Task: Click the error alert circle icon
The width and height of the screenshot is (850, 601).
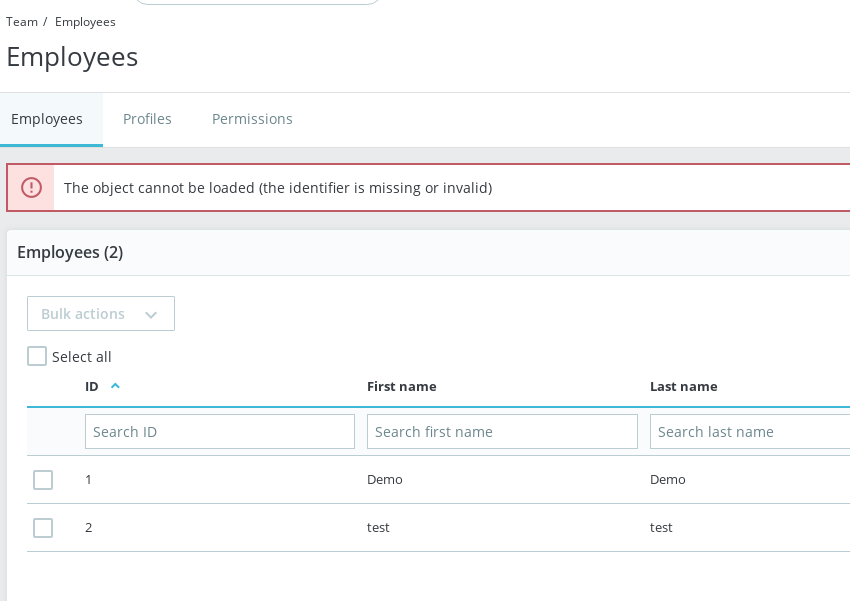Action: click(30, 187)
